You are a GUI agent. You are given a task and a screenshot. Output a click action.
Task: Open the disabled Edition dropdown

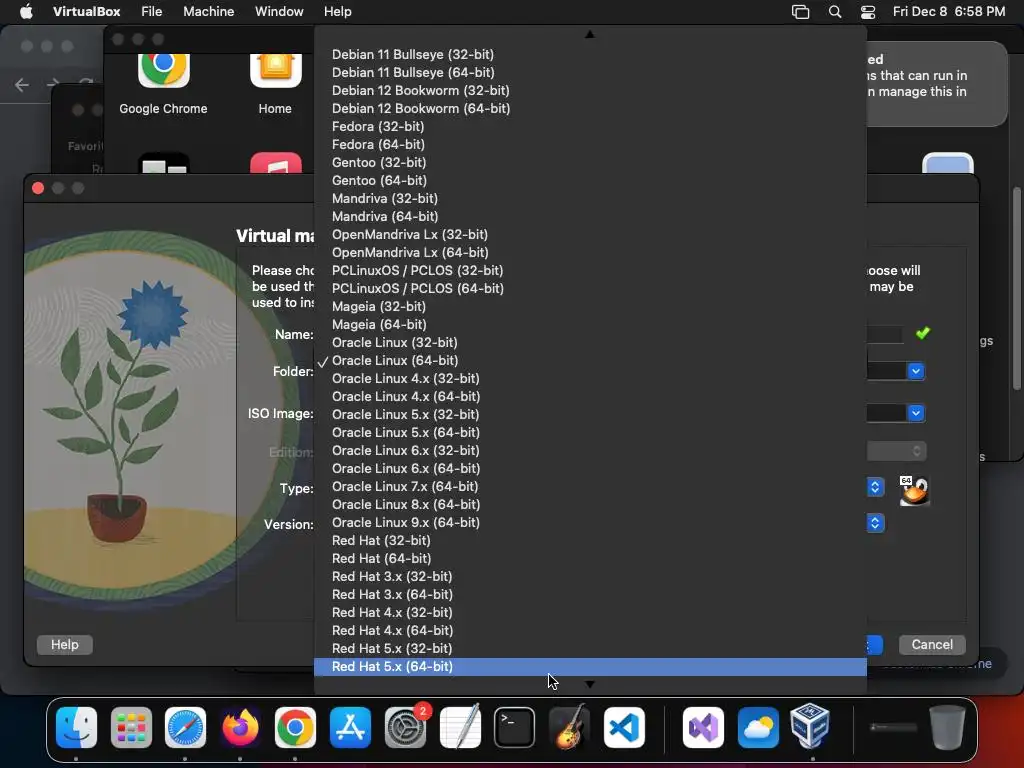pos(897,451)
